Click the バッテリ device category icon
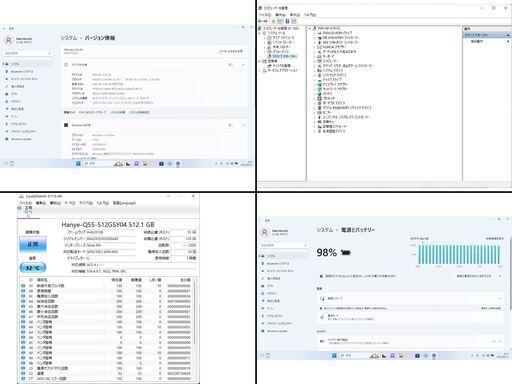 tap(319, 94)
